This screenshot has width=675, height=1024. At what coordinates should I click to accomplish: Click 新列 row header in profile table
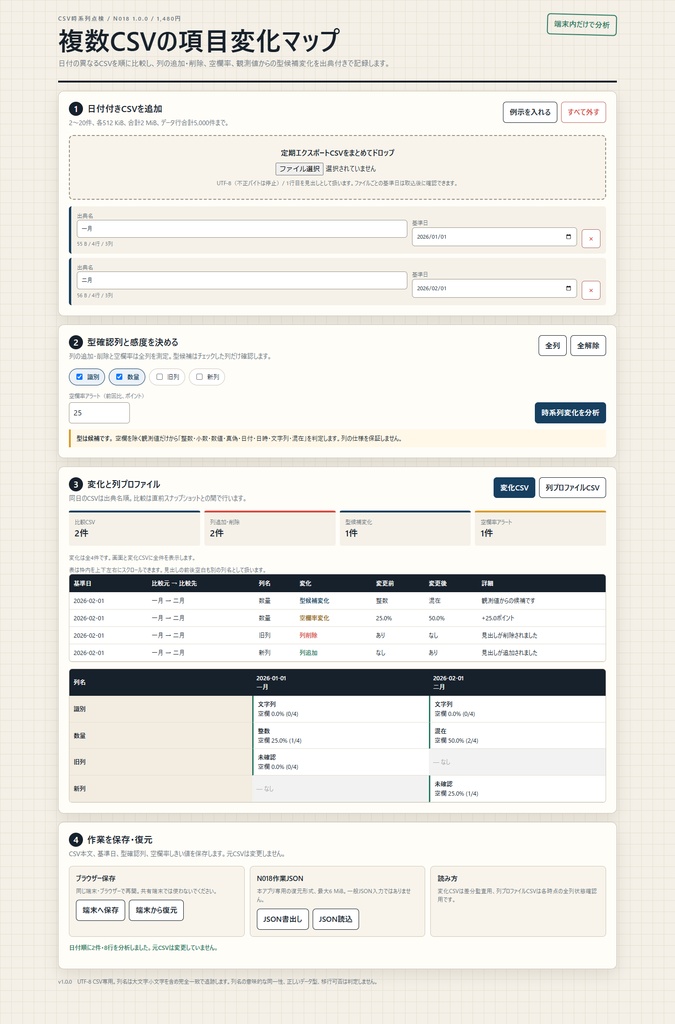click(161, 789)
